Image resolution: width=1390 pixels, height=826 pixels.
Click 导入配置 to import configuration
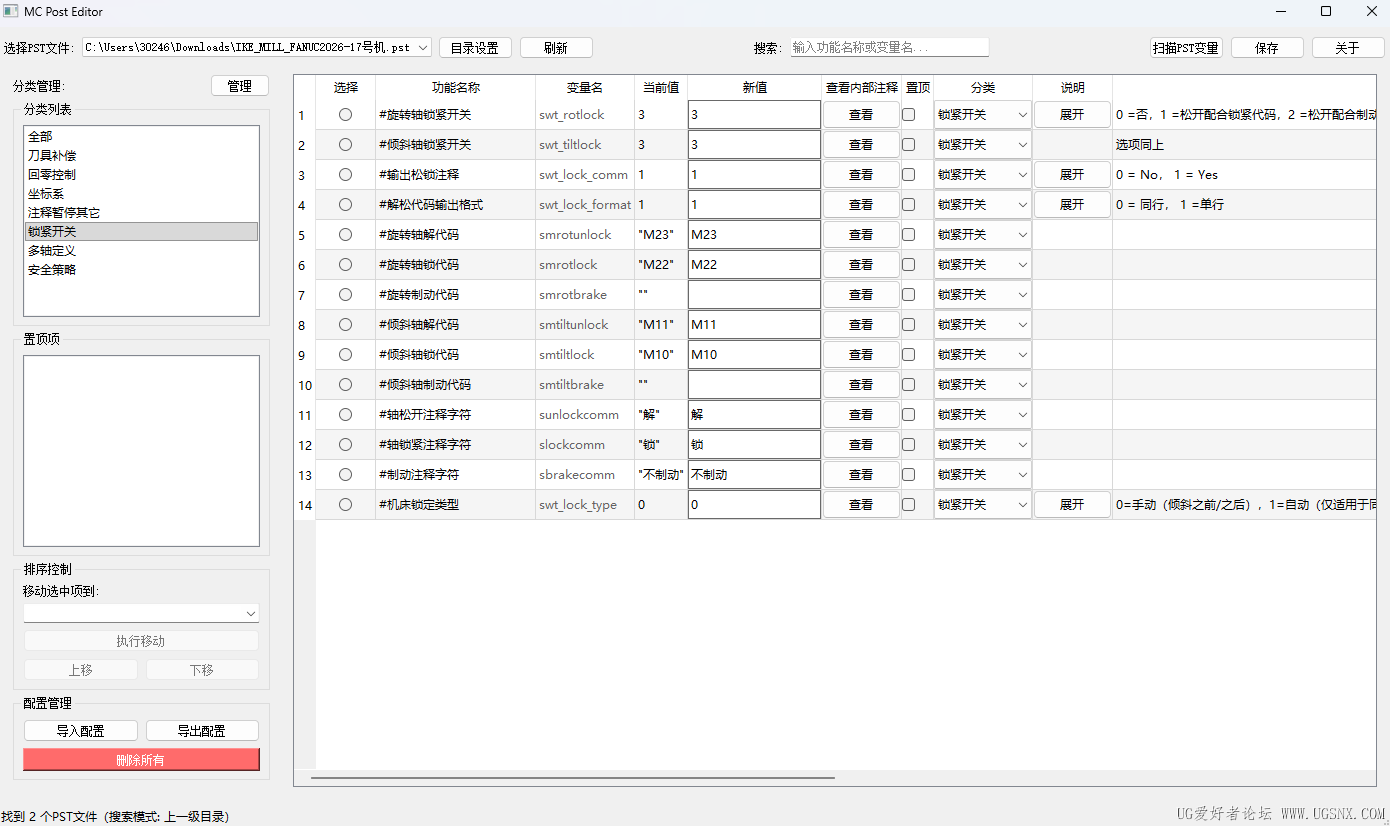click(80, 730)
